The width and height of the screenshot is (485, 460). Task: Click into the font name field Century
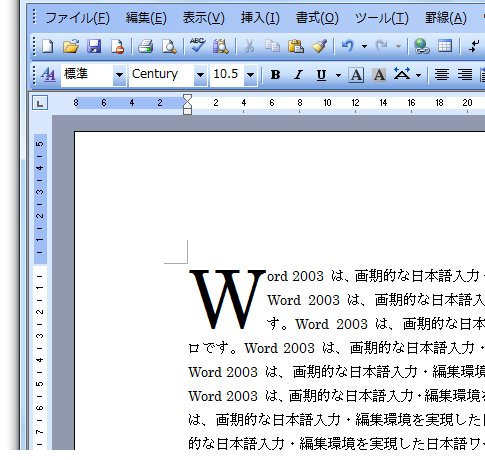(162, 75)
